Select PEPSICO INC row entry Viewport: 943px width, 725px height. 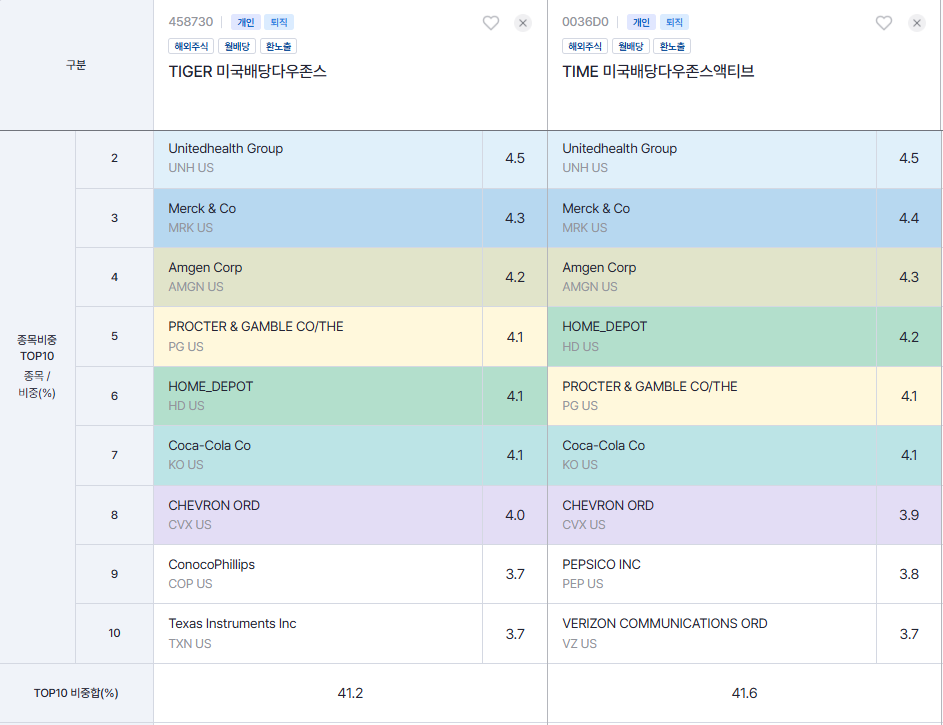(711, 574)
